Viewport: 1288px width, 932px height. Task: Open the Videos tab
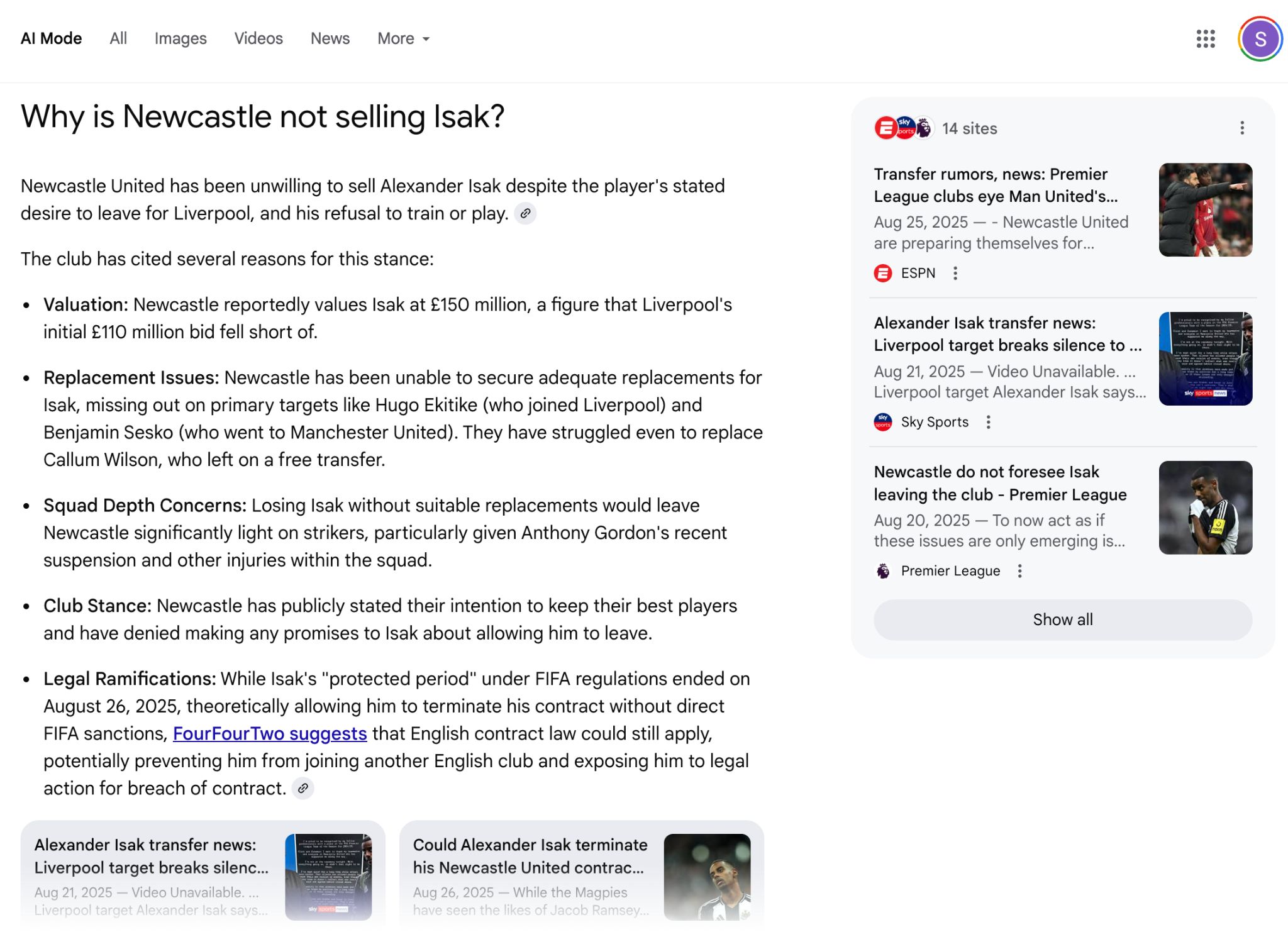point(258,39)
